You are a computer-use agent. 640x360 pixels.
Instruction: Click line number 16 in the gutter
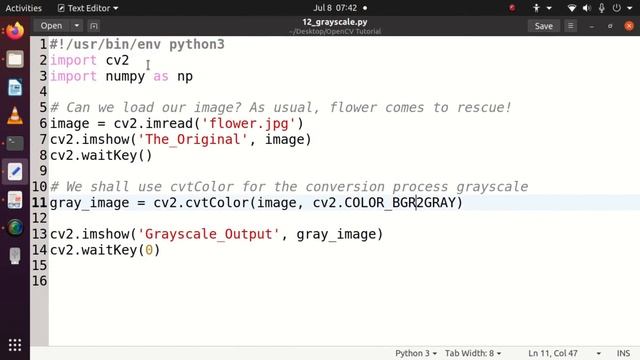coord(40,281)
